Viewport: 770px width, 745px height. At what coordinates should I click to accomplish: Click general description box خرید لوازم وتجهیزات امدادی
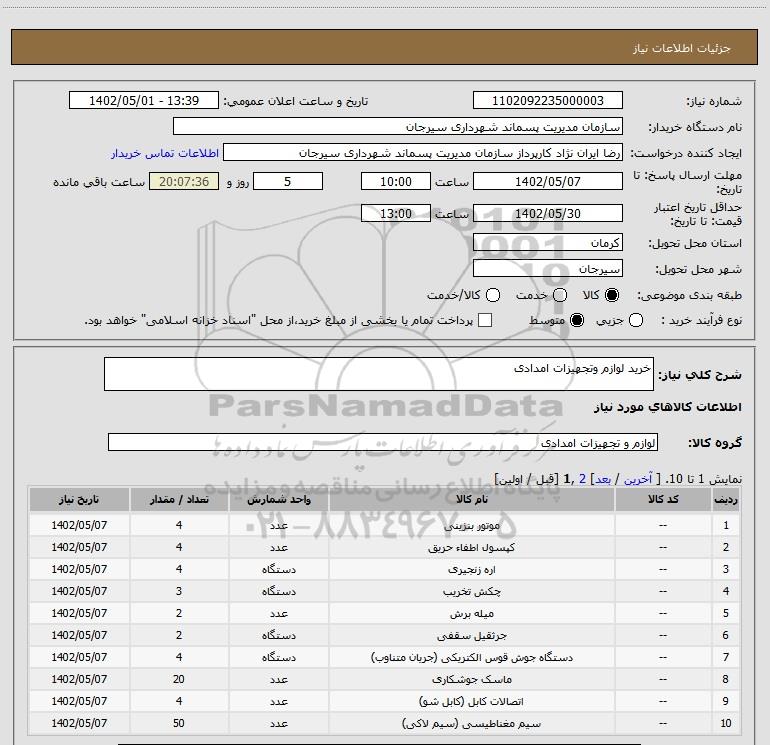pos(379,374)
